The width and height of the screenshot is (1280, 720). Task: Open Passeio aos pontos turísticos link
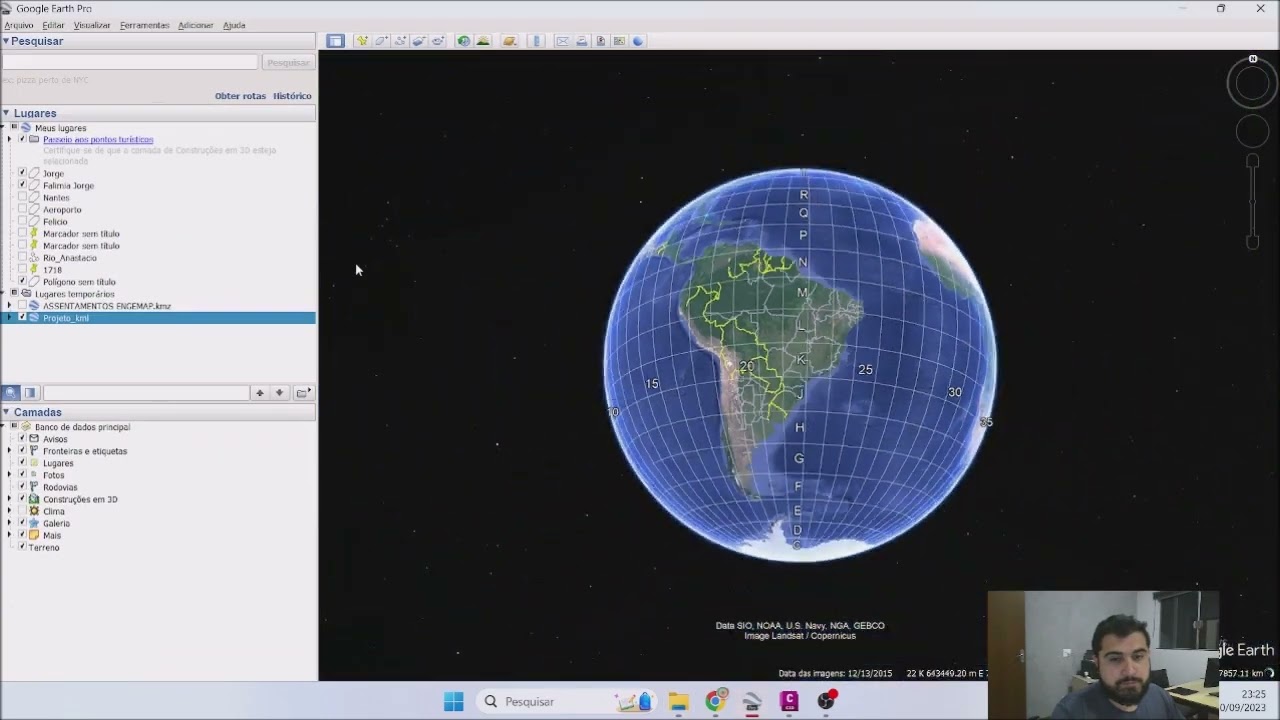coord(98,139)
